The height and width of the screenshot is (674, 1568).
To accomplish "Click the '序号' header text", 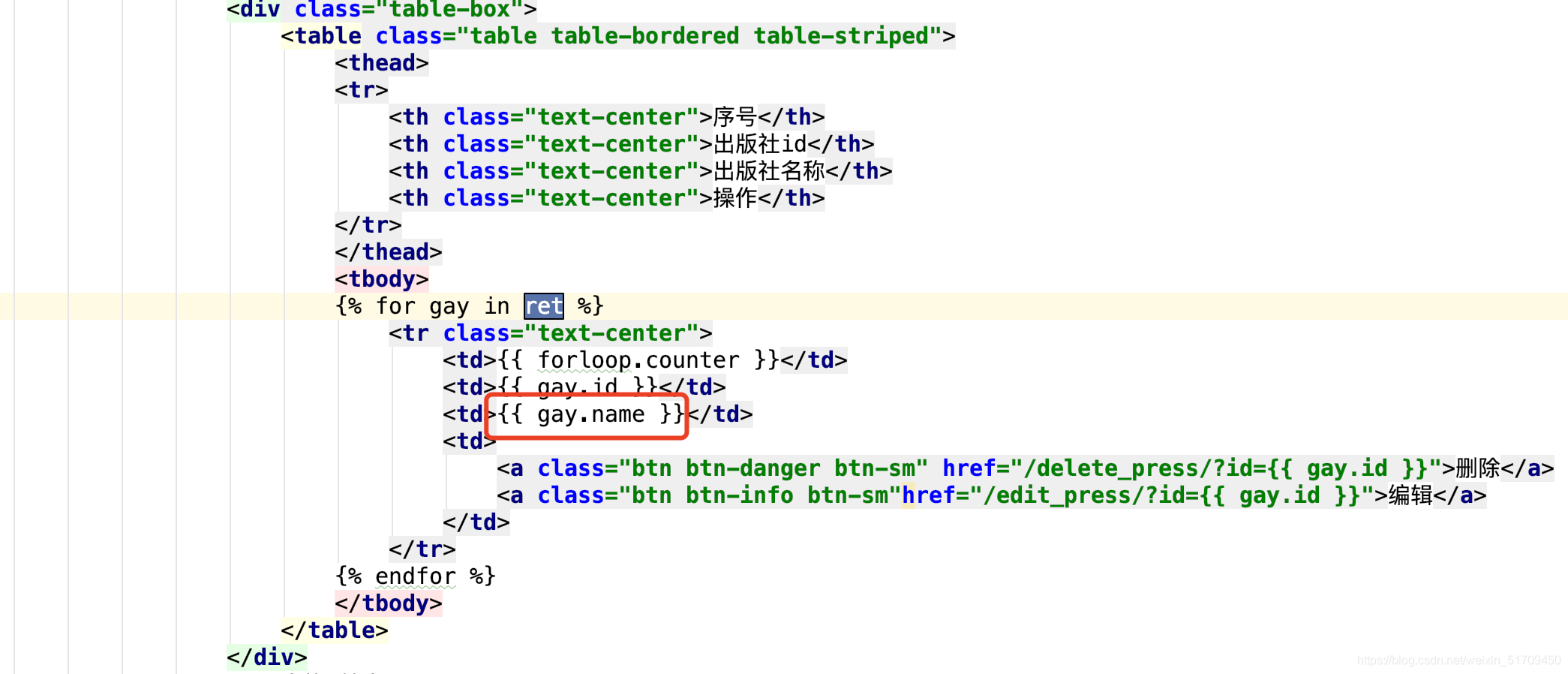I will [x=735, y=117].
